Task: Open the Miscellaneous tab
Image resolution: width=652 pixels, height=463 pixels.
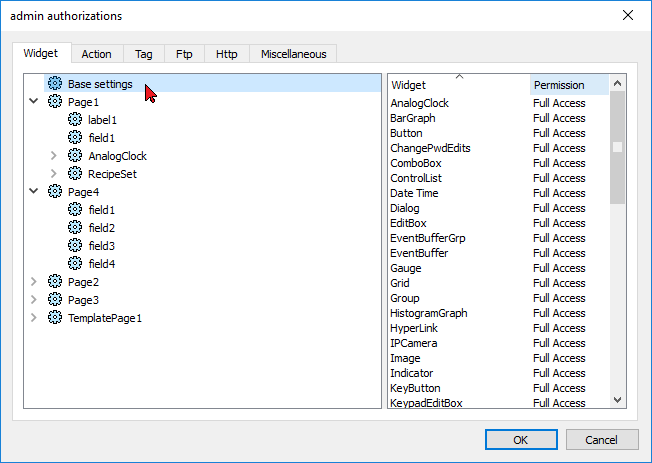Action: (293, 54)
